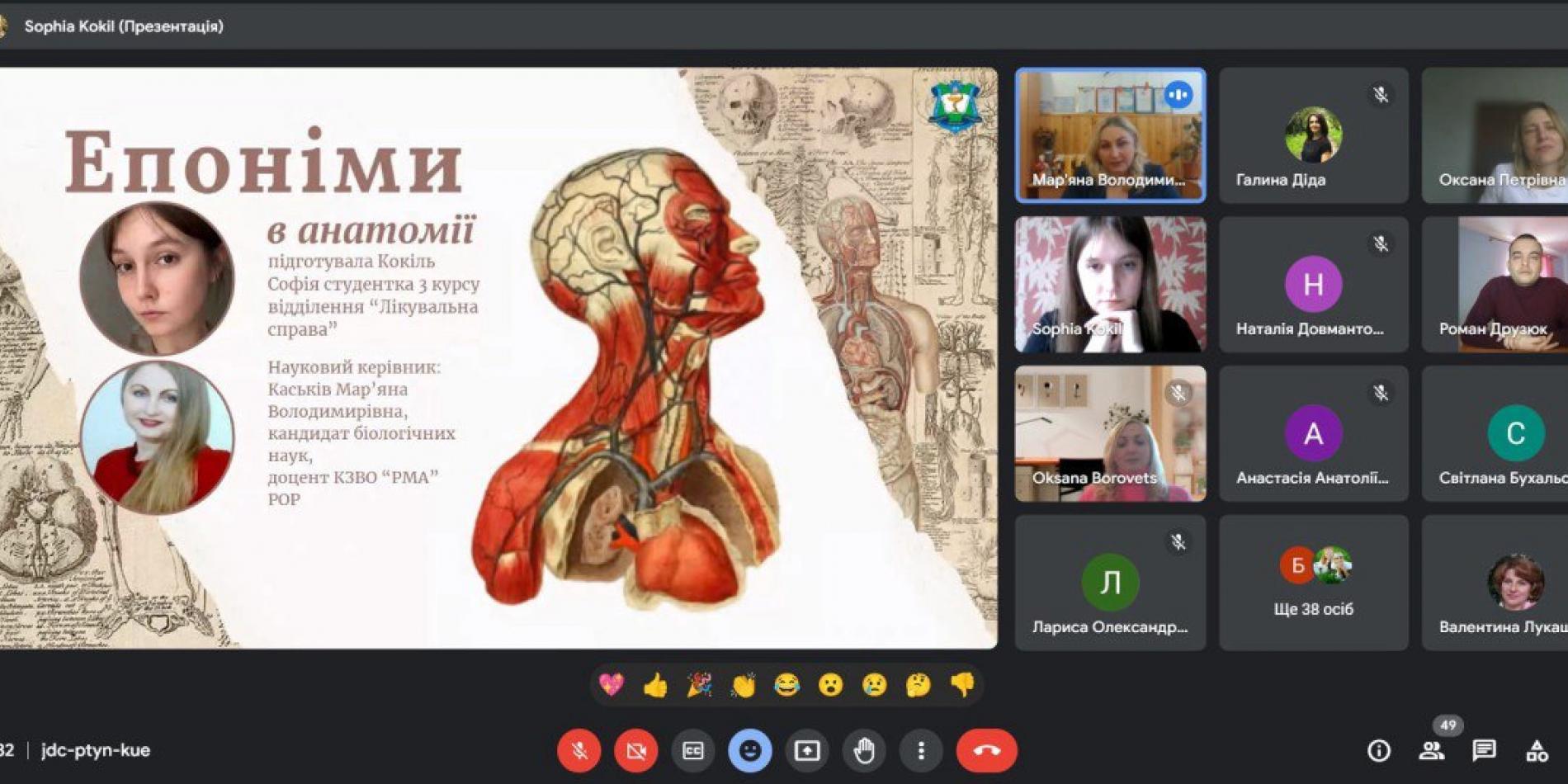Send the crying face reaction

(874, 684)
